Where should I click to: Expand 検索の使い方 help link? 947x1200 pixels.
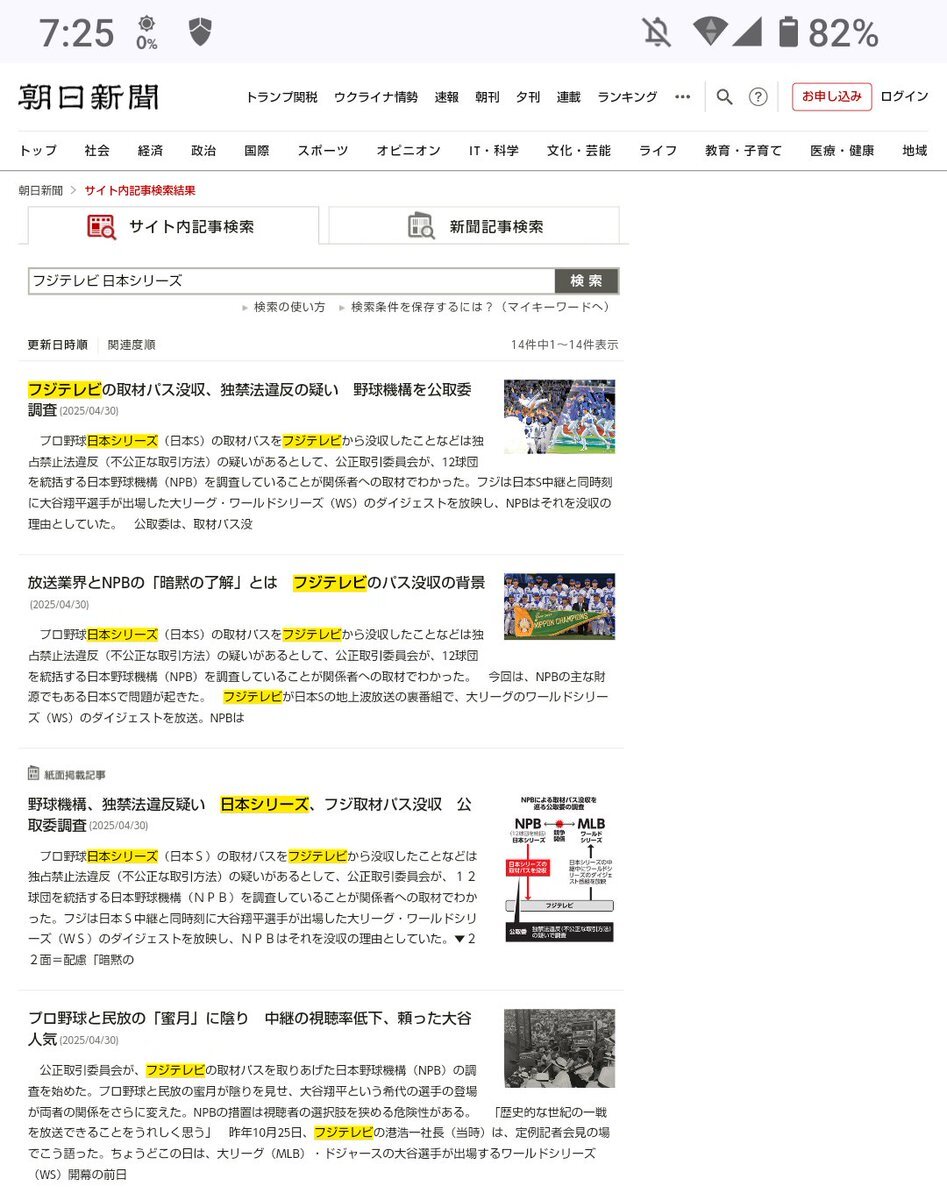pyautogui.click(x=288, y=307)
